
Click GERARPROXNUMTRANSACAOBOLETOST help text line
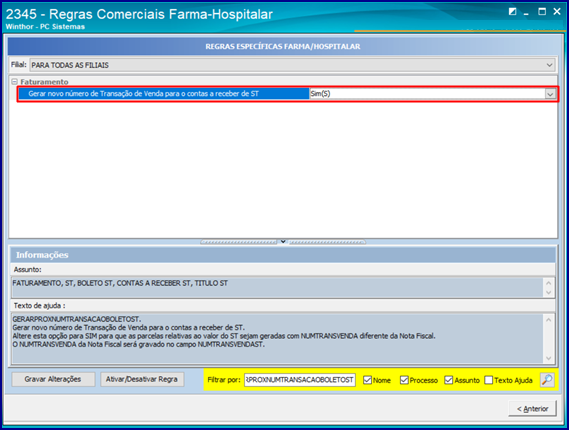pyautogui.click(x=77, y=319)
